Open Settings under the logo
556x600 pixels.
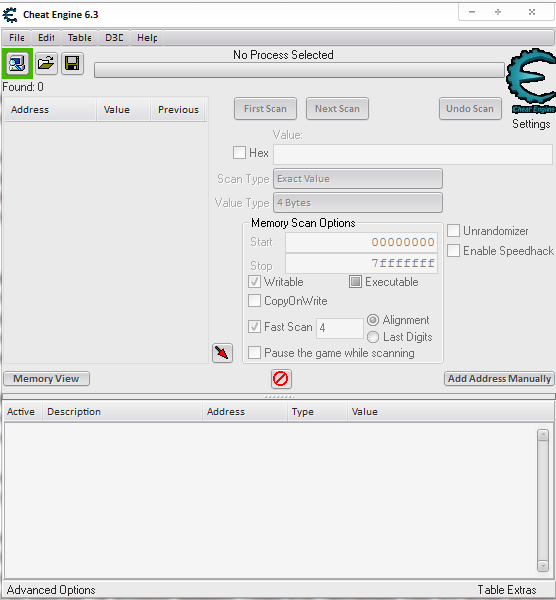531,124
